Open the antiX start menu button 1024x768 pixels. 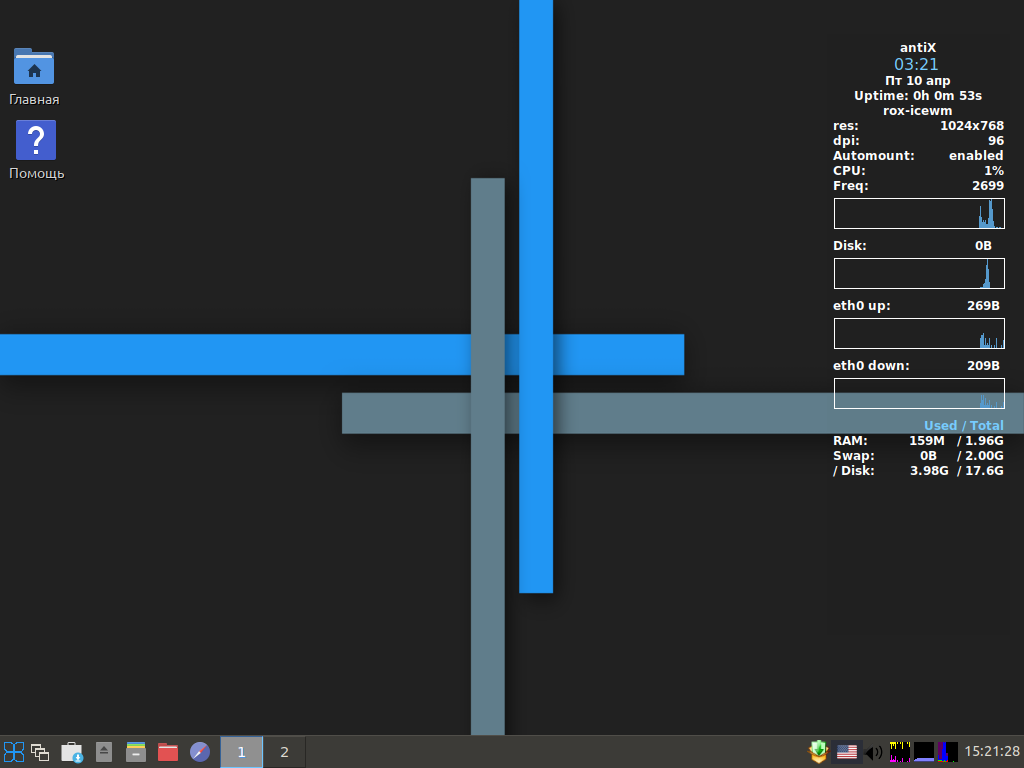(14, 752)
